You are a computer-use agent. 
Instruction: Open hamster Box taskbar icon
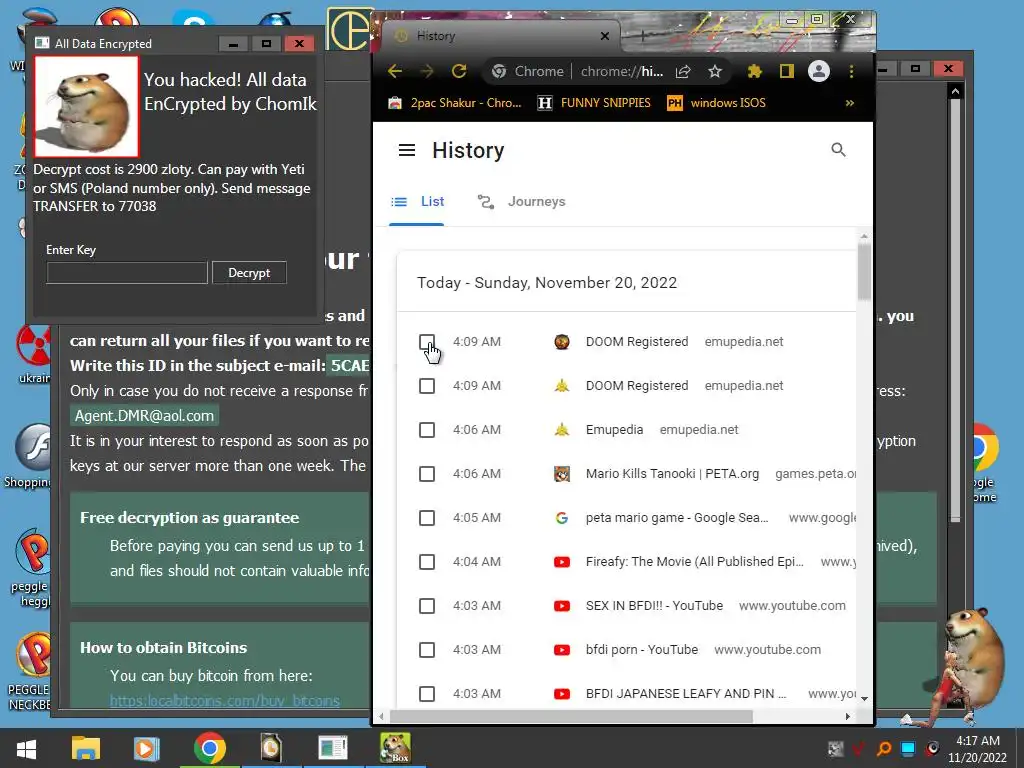pyautogui.click(x=395, y=748)
